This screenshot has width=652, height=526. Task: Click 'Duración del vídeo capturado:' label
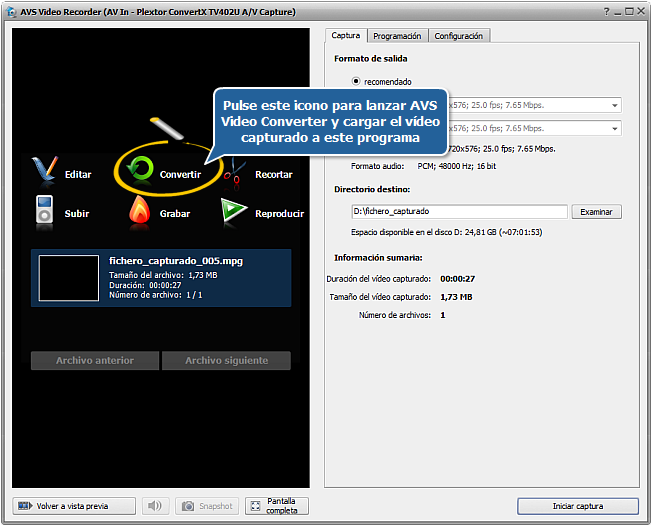[378, 279]
